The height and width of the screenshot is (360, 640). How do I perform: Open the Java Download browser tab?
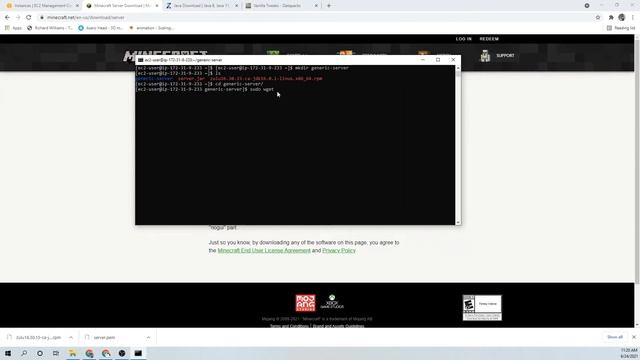[x=201, y=6]
